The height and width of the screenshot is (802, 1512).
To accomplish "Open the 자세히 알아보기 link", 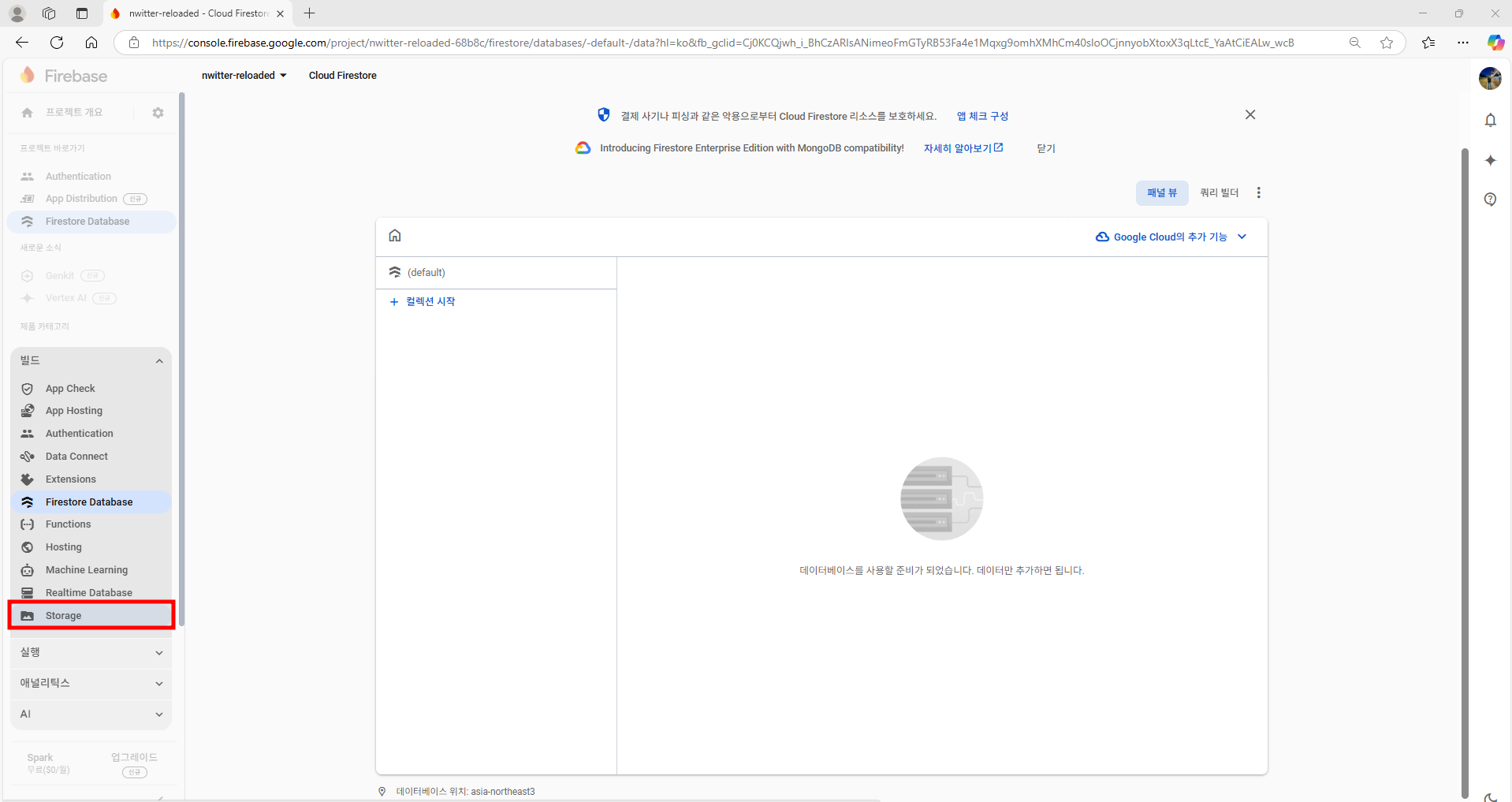I will point(963,148).
